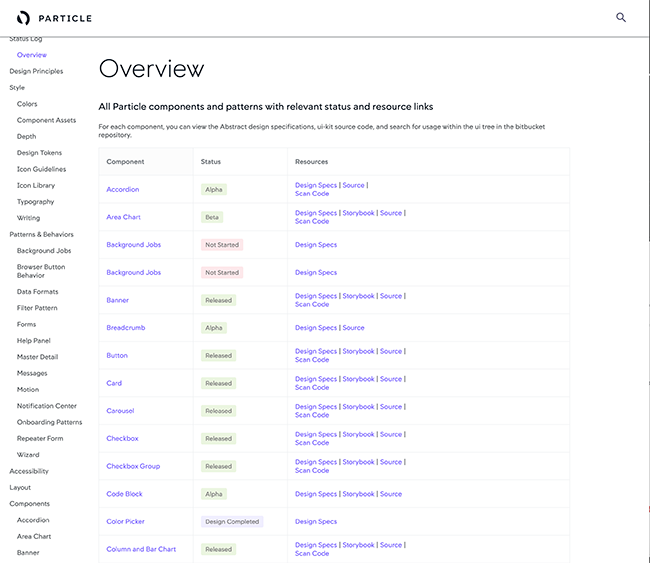The height and width of the screenshot is (563, 650).
Task: Open Onboarding Patterns sidebar item
Action: (x=50, y=422)
